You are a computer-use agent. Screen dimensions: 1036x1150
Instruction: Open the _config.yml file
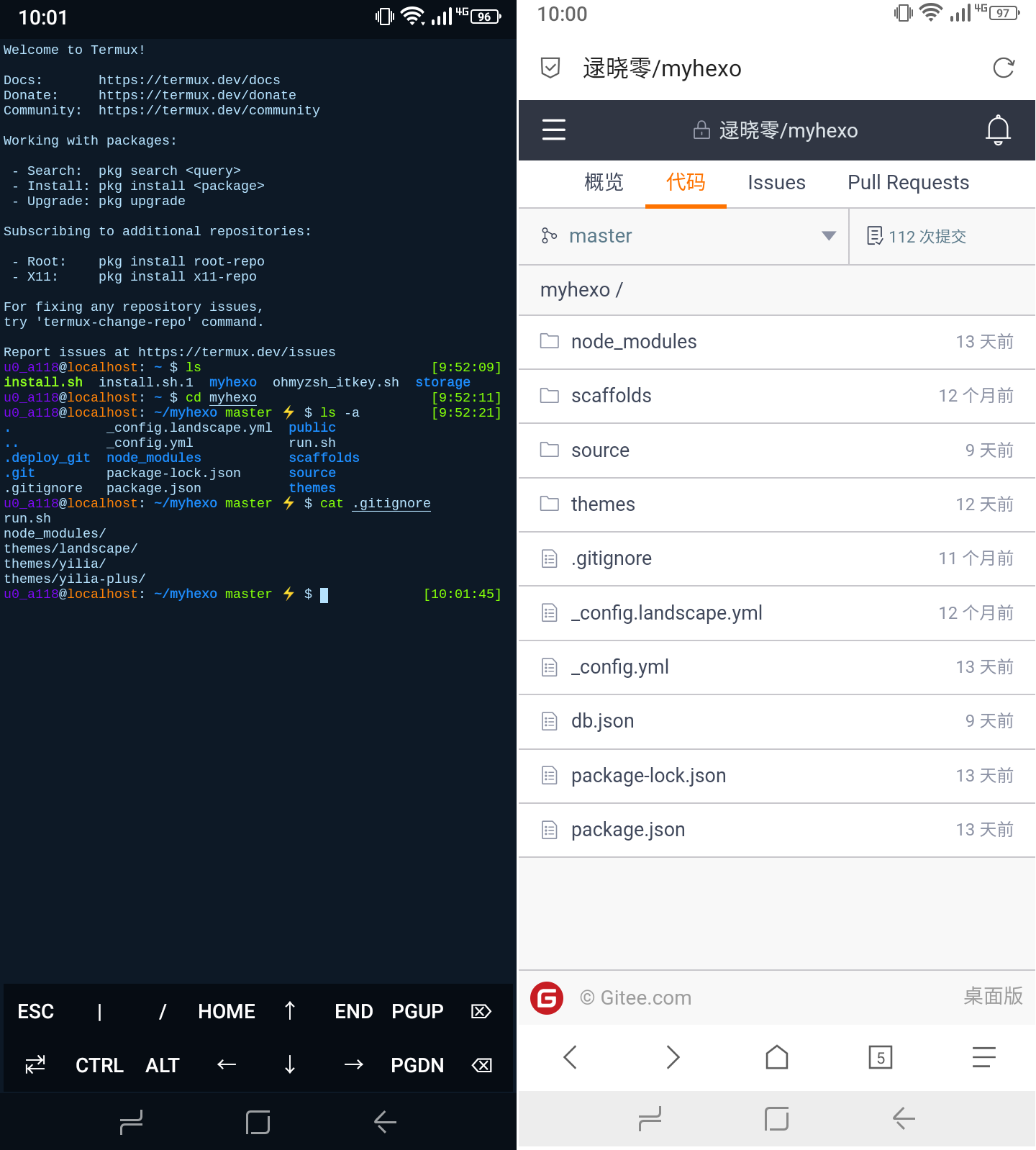[619, 667]
